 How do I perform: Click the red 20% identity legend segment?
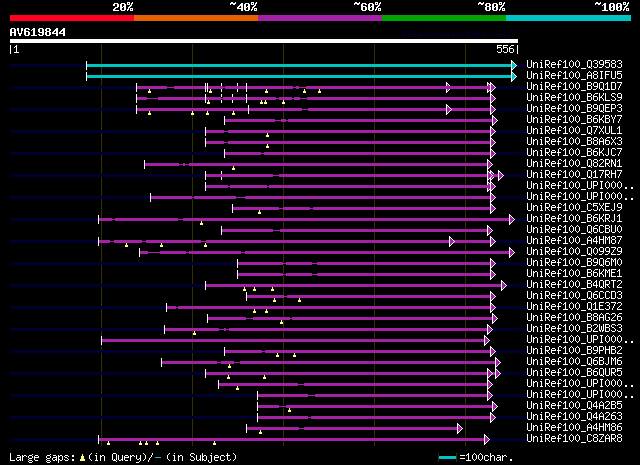[x=72, y=18]
